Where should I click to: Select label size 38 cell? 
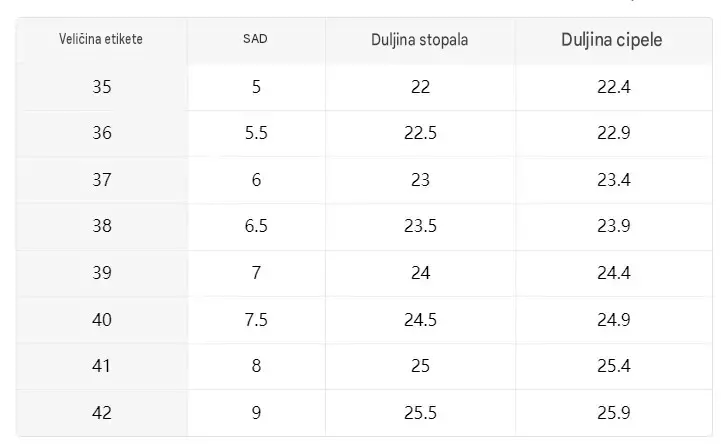pyautogui.click(x=102, y=226)
